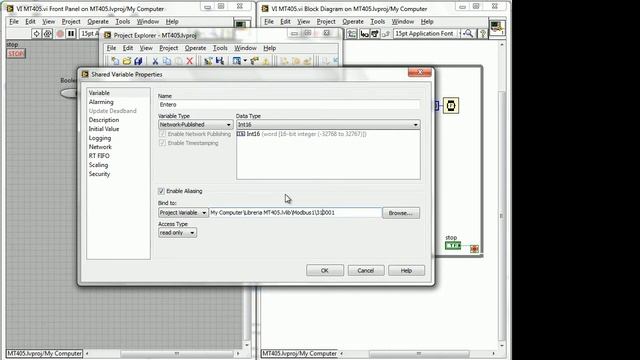Screen dimensions: 640x360
Task: Open View menu in Front Panel window
Action: [48, 22]
